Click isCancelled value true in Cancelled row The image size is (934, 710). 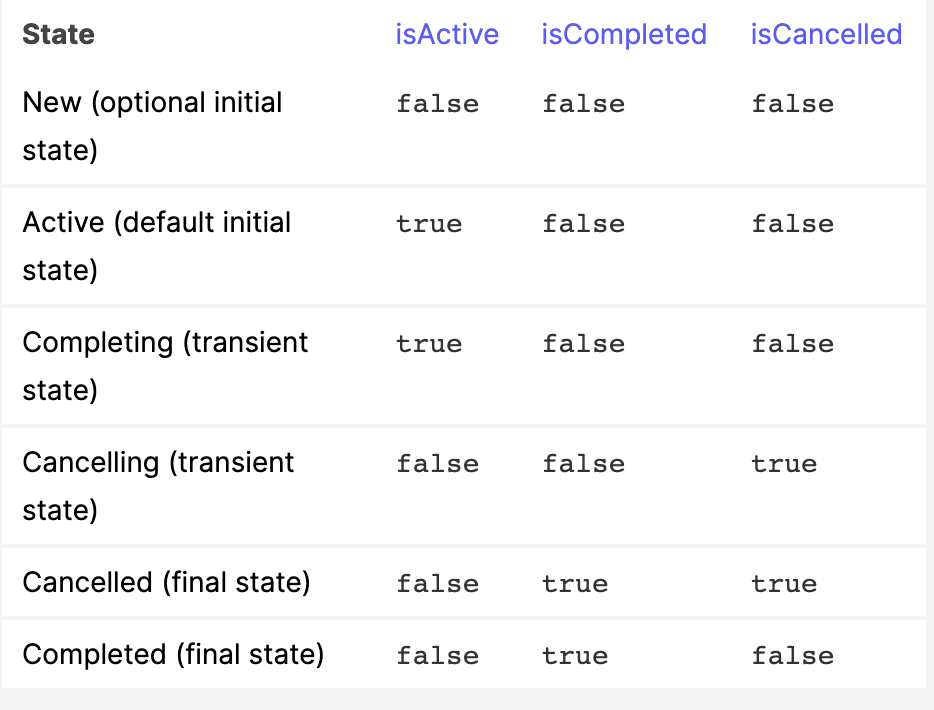pyautogui.click(x=784, y=584)
